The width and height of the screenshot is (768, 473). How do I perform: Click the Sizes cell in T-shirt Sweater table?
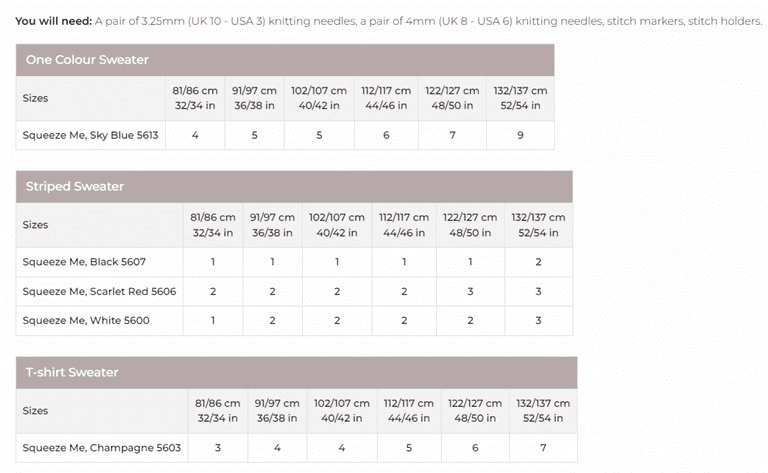[35, 411]
